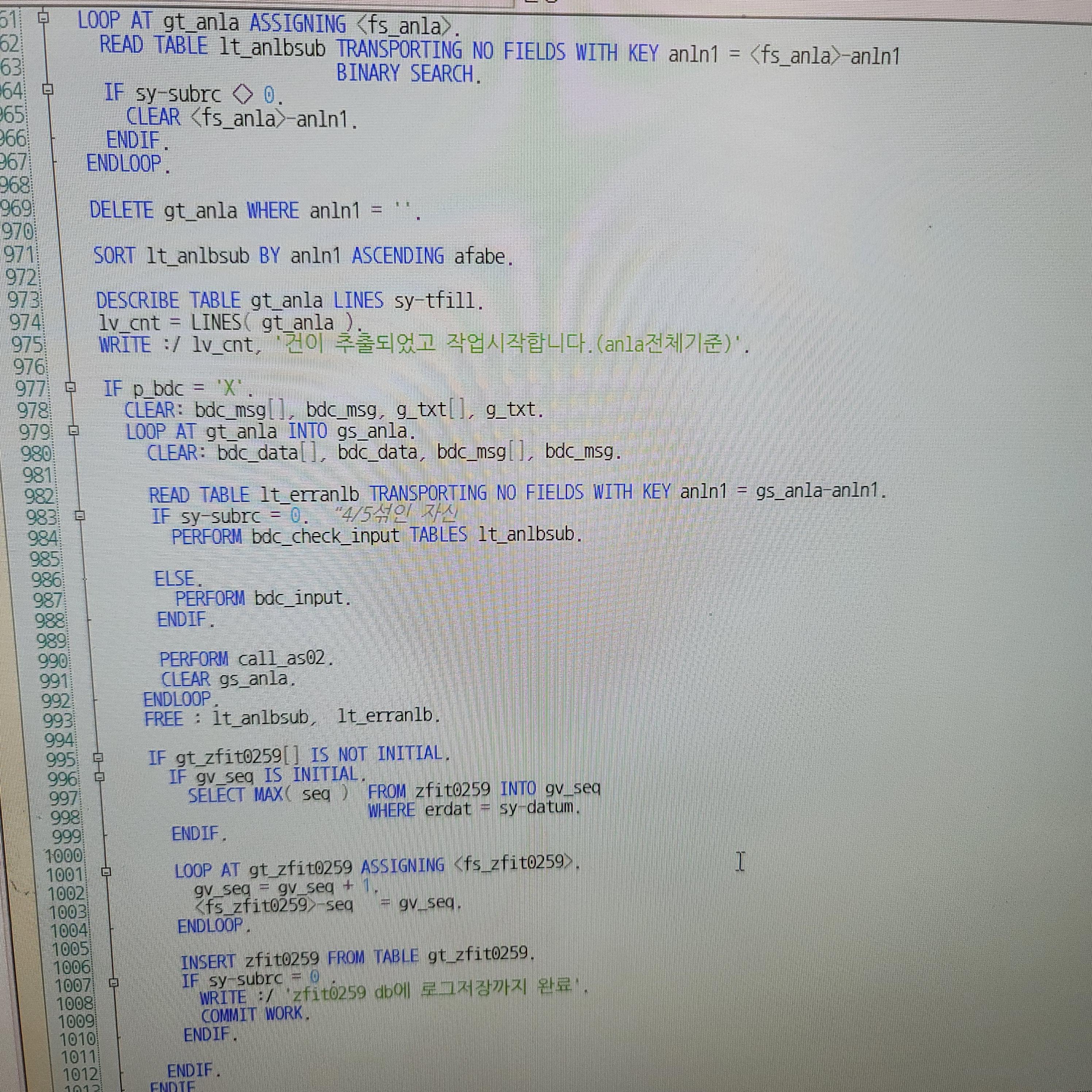Click PERFORM bdc_check_input subroutine name
This screenshot has height=1092, width=1092.
click(326, 535)
